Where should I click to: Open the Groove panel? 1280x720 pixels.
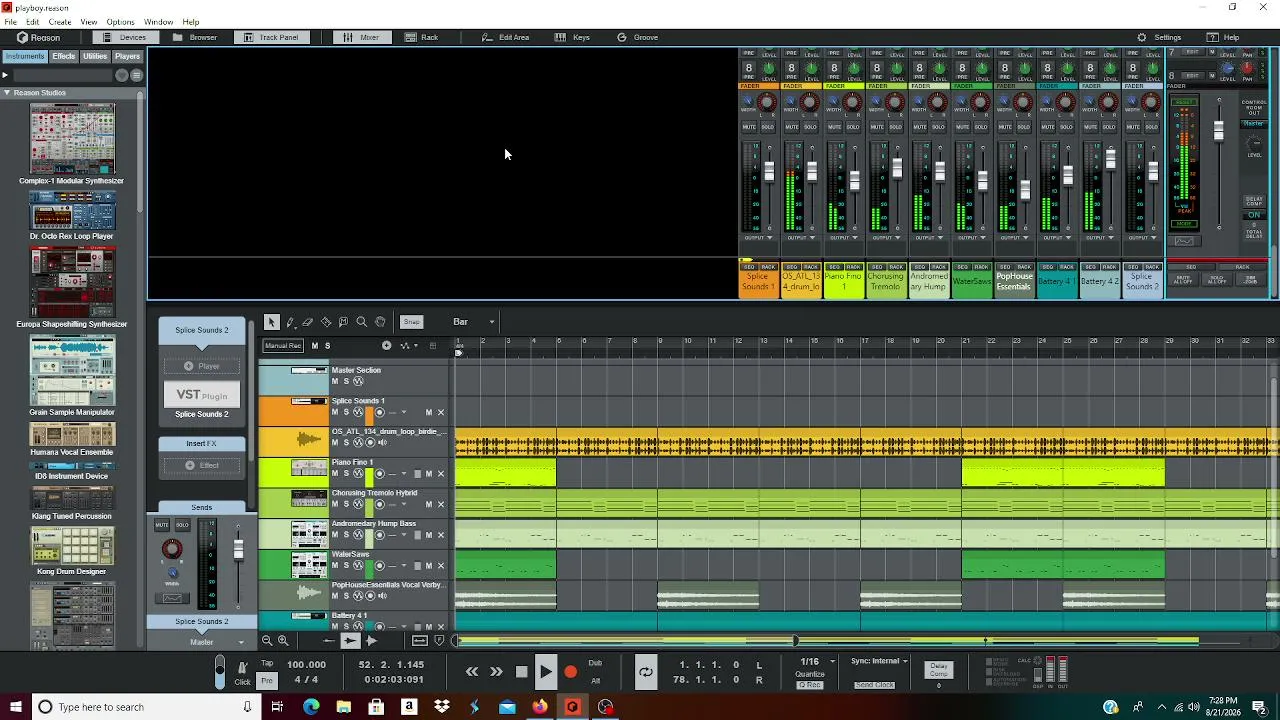click(x=638, y=37)
